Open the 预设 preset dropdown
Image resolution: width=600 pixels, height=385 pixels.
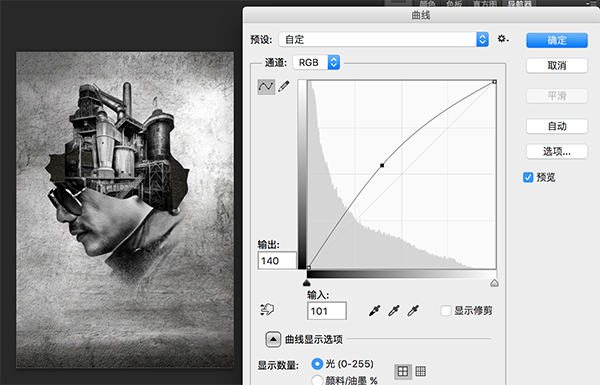point(384,39)
